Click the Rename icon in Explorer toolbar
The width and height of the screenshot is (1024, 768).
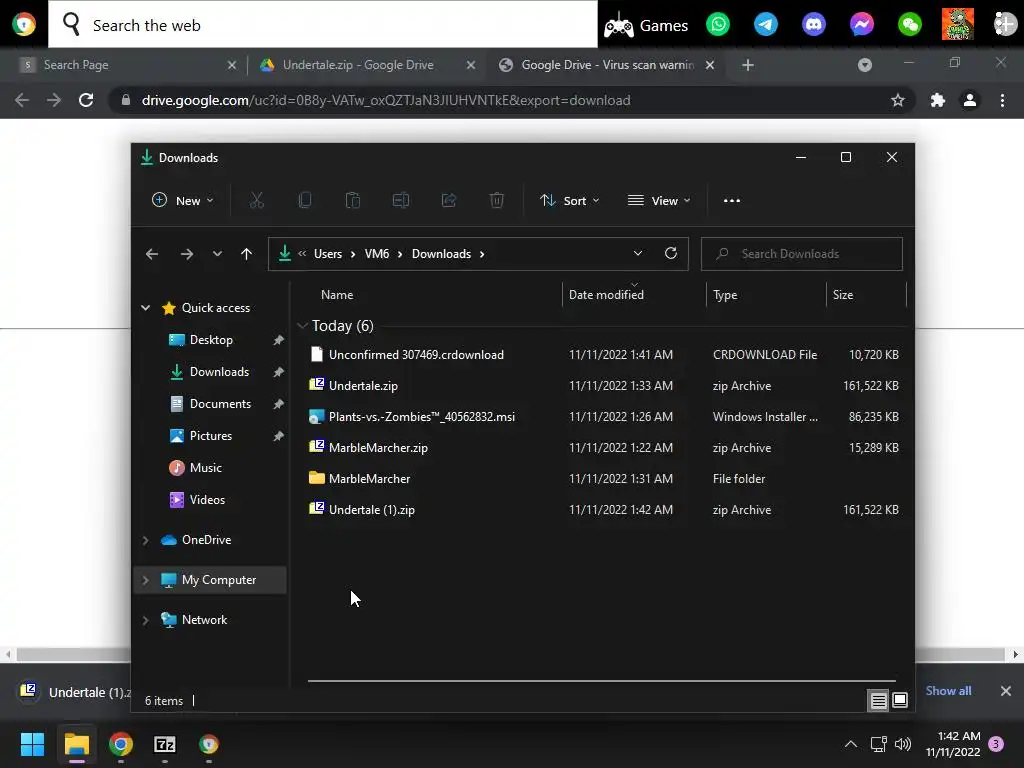pyautogui.click(x=401, y=200)
